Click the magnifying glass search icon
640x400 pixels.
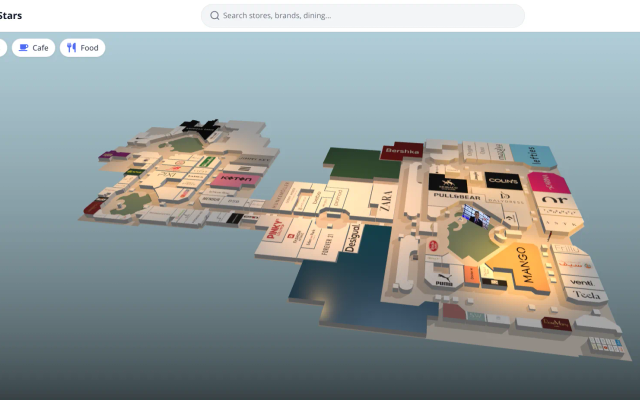(x=215, y=16)
